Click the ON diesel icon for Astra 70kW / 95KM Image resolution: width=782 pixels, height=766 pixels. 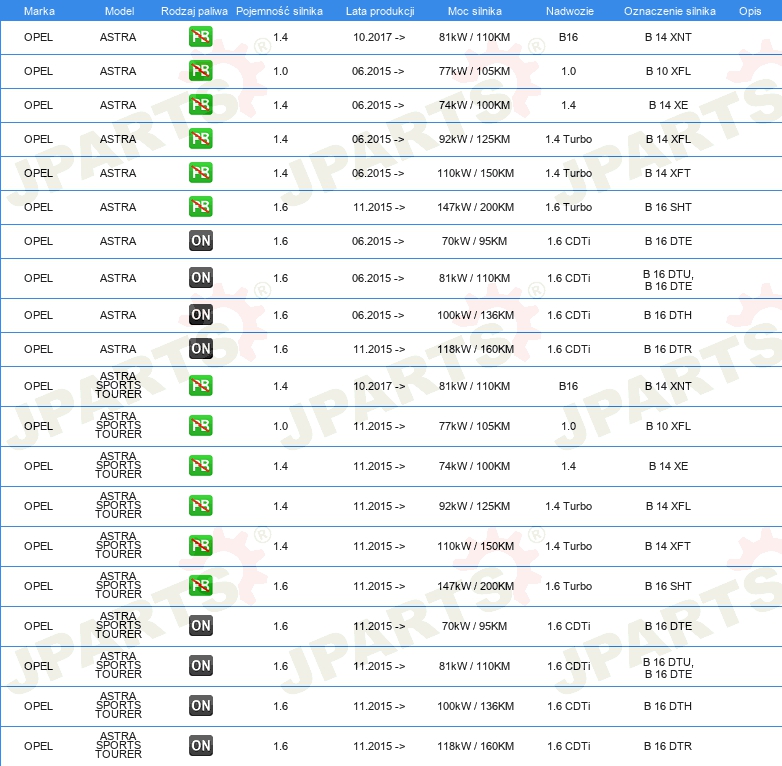click(x=200, y=241)
